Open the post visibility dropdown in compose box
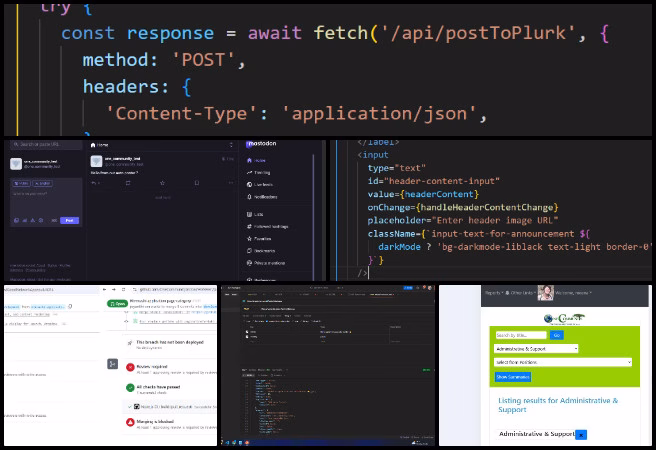This screenshot has height=450, width=656. [21, 183]
